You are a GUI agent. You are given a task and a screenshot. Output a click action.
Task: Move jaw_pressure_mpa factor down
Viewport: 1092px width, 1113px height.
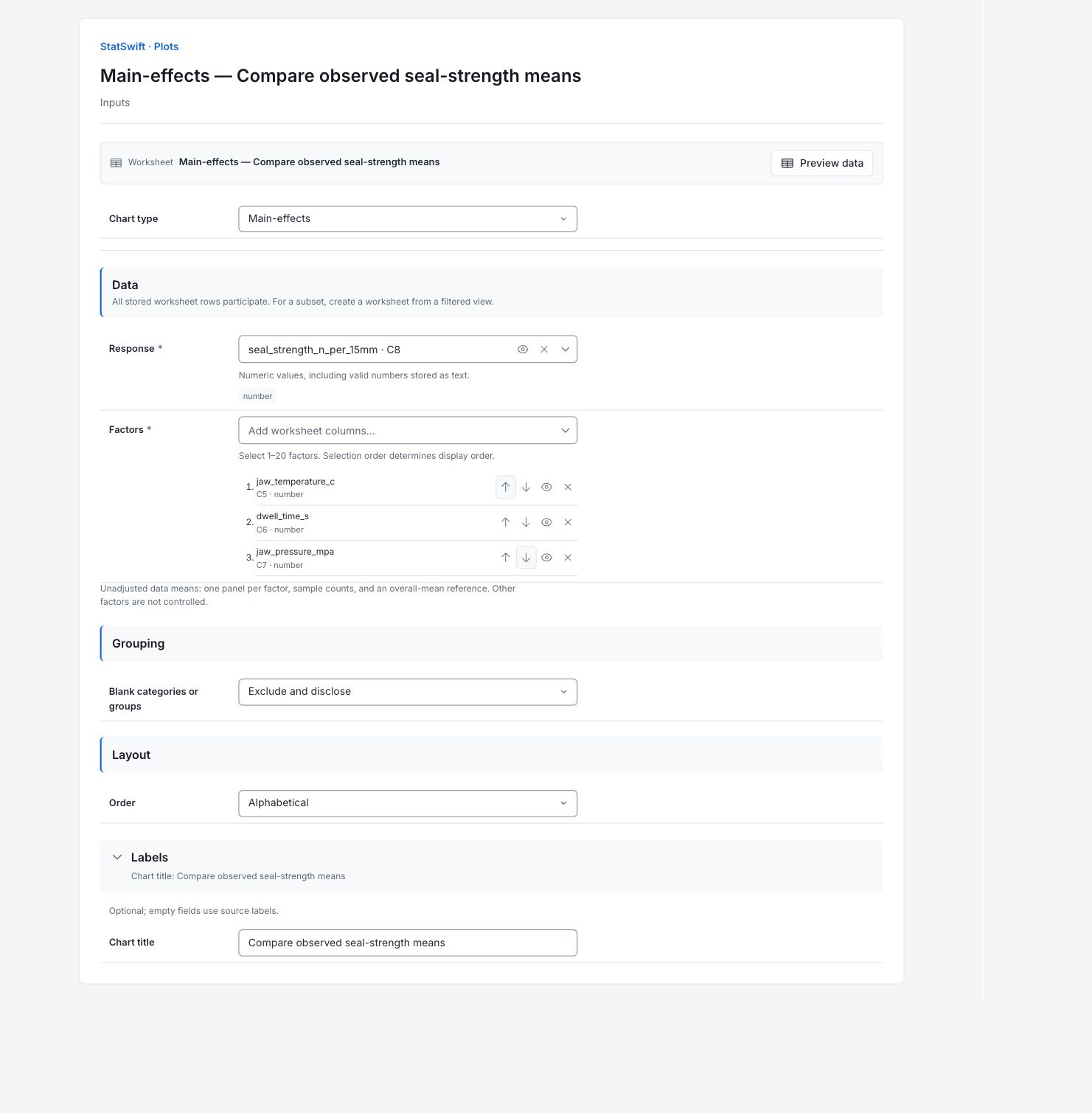(x=526, y=558)
